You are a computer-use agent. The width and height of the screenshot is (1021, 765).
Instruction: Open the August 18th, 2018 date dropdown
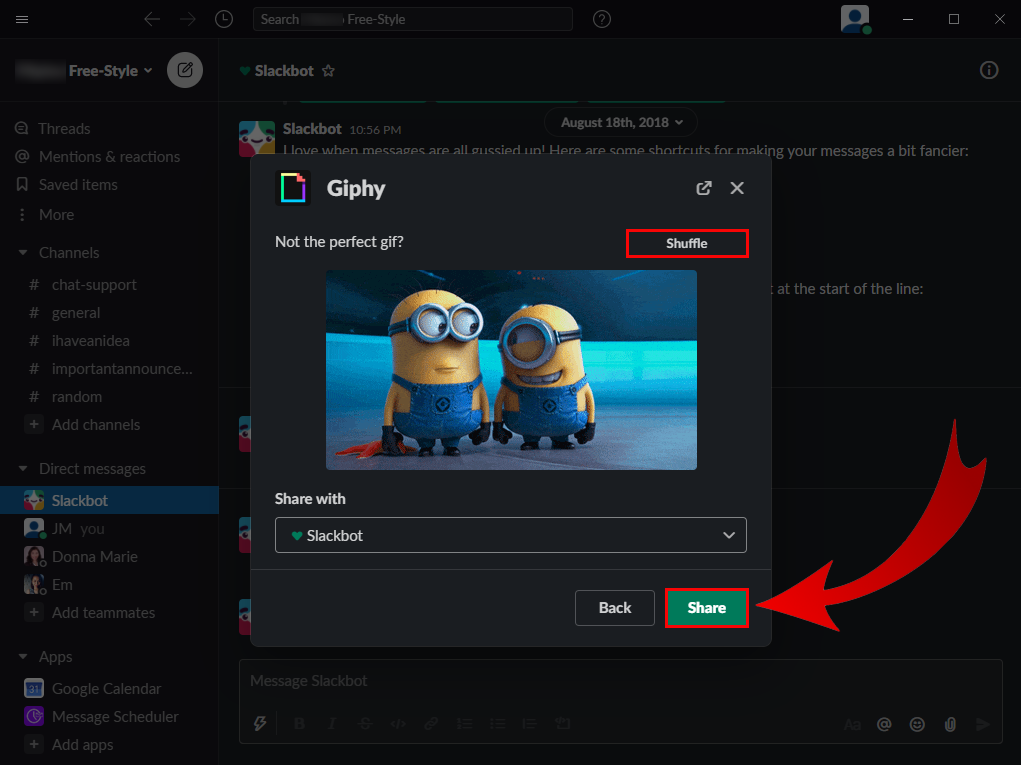[621, 122]
